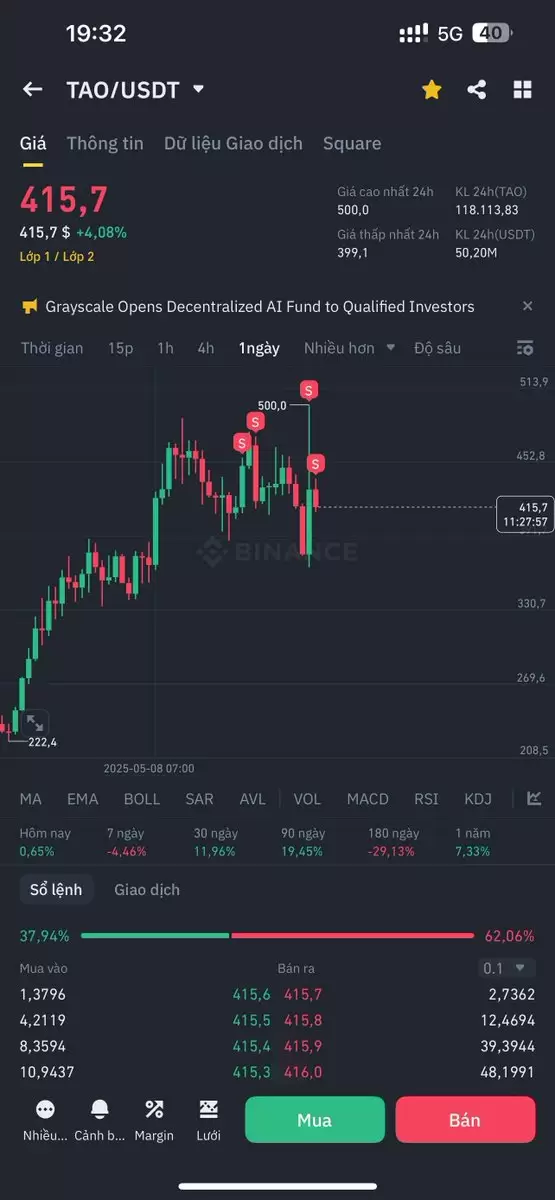The height and width of the screenshot is (1200, 555).
Task: Open the 0.1 order book precision dropdown
Action: tap(507, 968)
